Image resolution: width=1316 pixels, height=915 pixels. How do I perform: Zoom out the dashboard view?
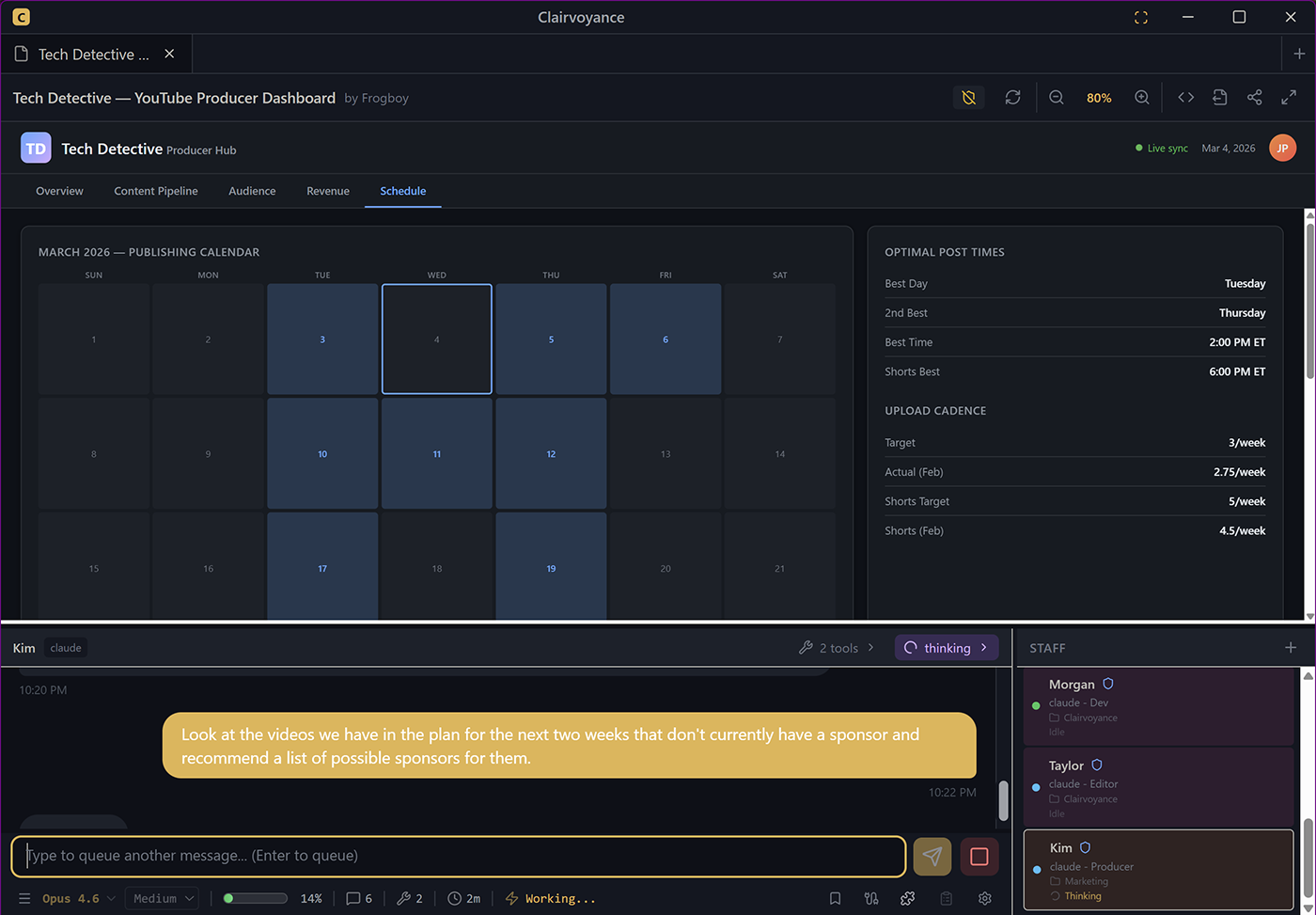(x=1057, y=98)
